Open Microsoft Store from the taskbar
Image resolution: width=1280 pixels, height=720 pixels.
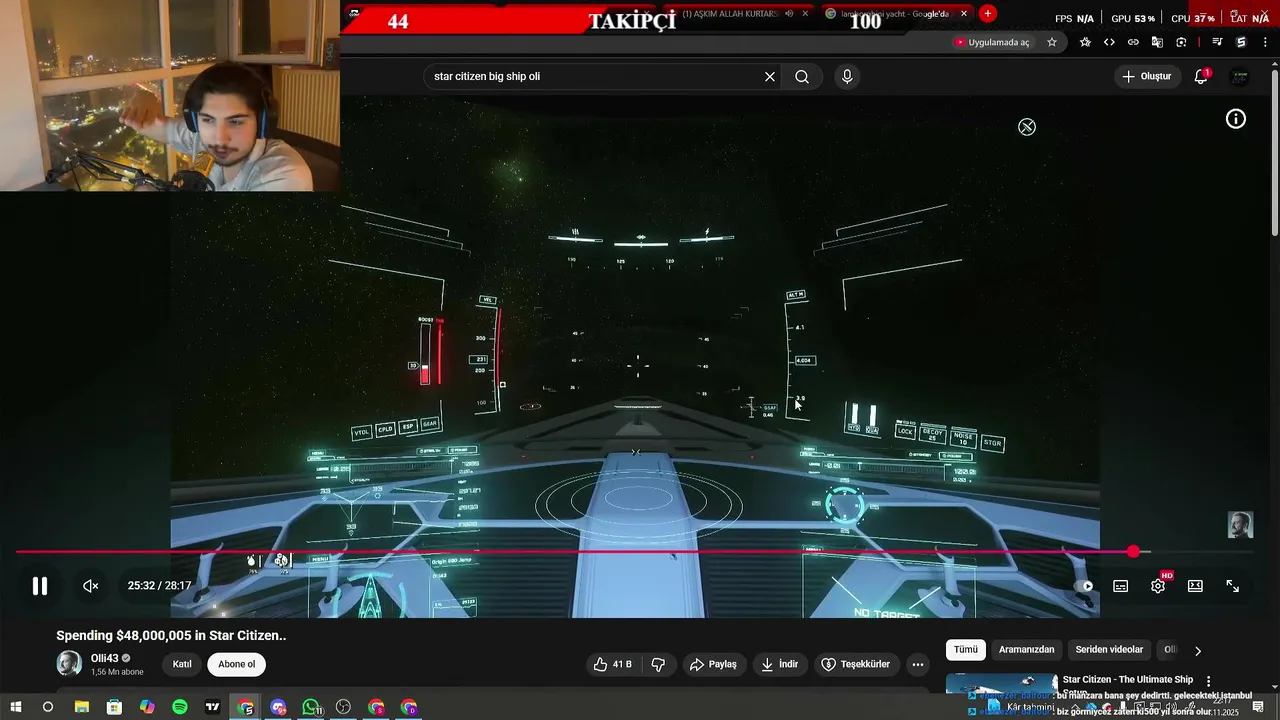(114, 708)
